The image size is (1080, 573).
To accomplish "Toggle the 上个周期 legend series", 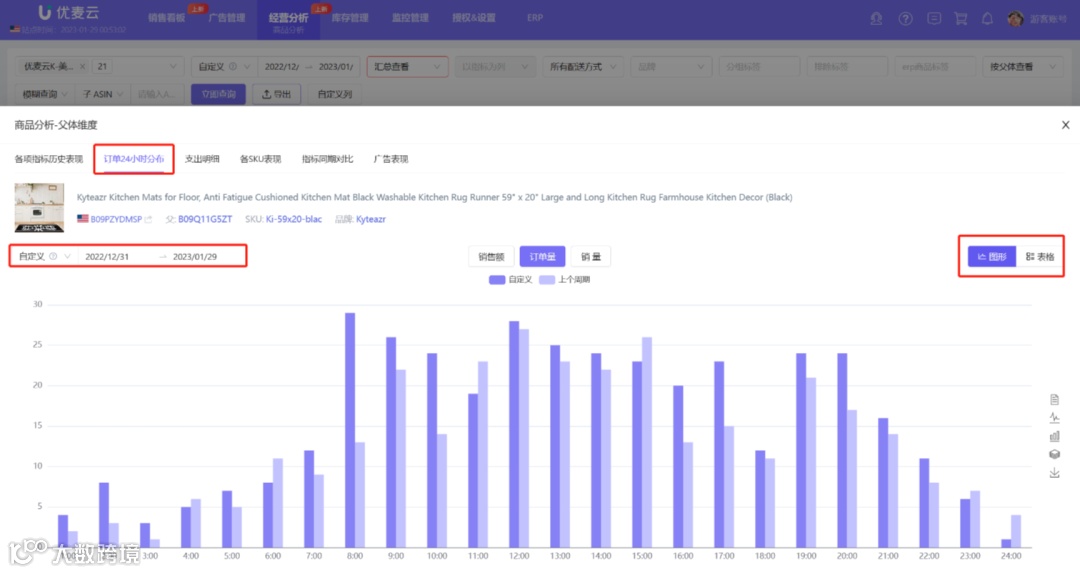I will (x=565, y=280).
